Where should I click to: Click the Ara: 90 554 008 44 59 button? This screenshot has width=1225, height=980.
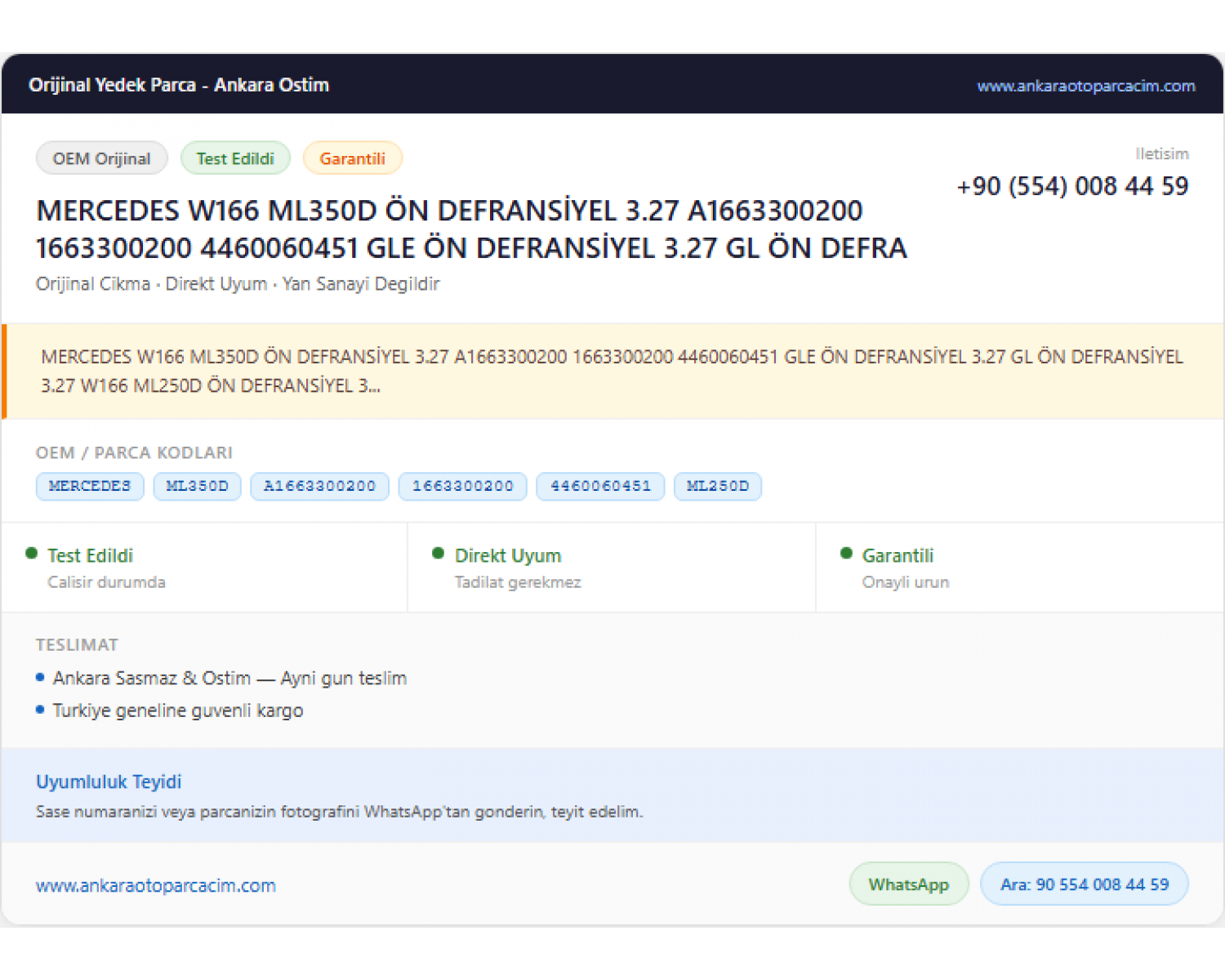1085,884
